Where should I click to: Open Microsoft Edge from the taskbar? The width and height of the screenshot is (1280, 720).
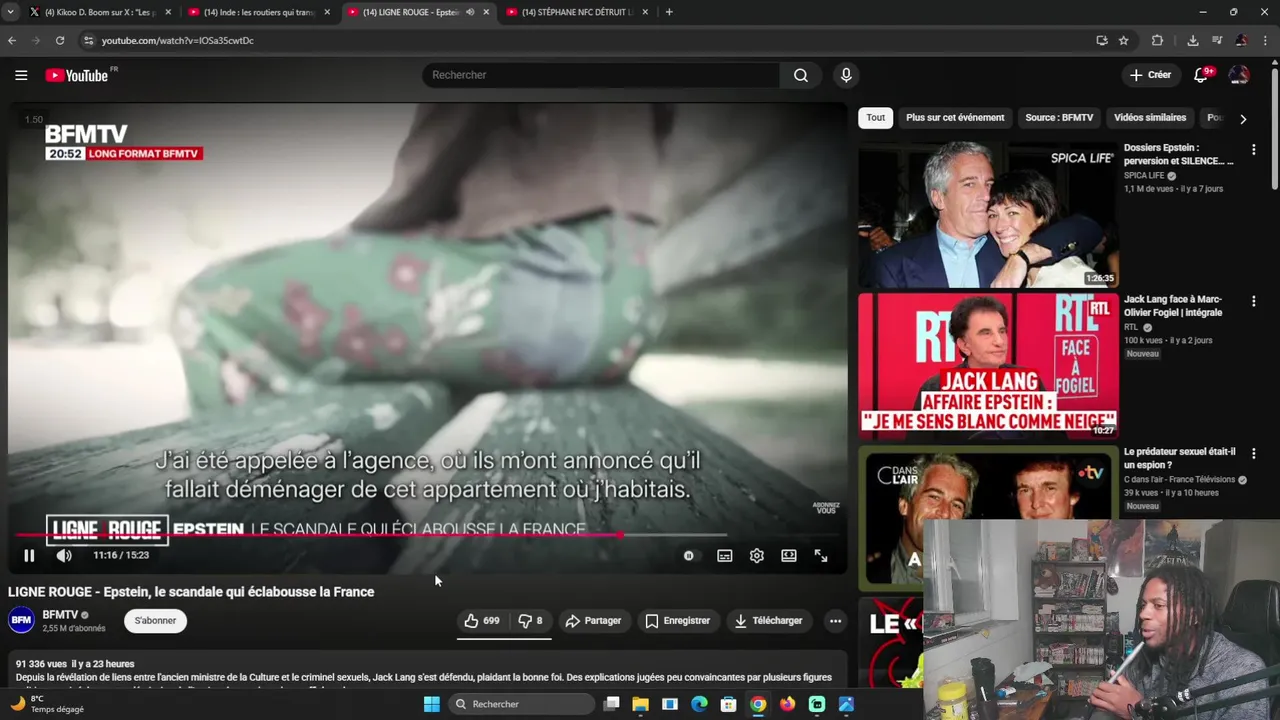click(700, 704)
